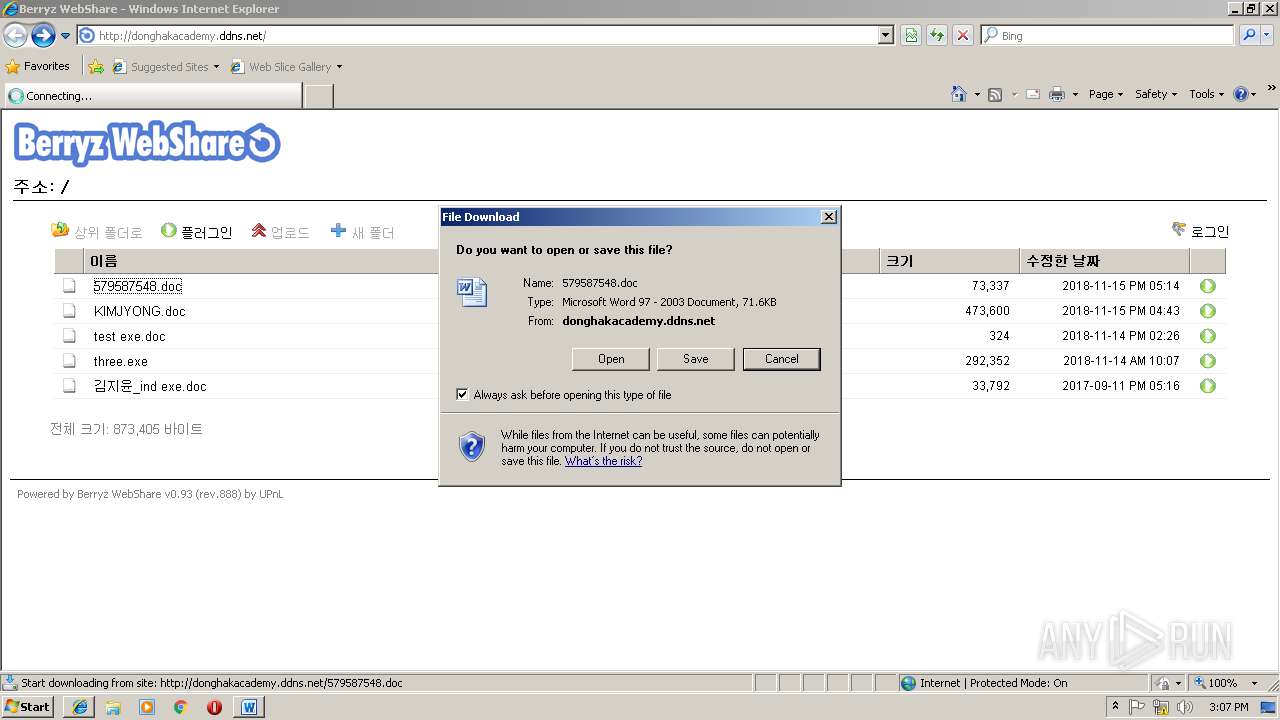Click the upload (업로드) link
Screen dimensions: 1280x720
point(280,232)
